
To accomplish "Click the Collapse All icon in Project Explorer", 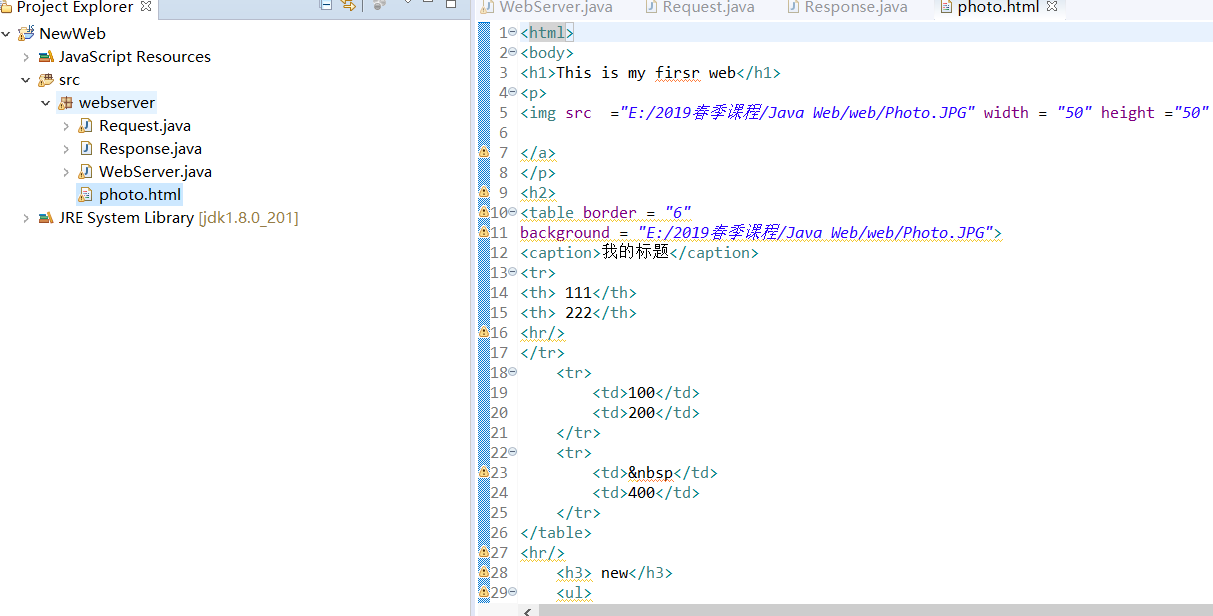I will click(x=326, y=6).
